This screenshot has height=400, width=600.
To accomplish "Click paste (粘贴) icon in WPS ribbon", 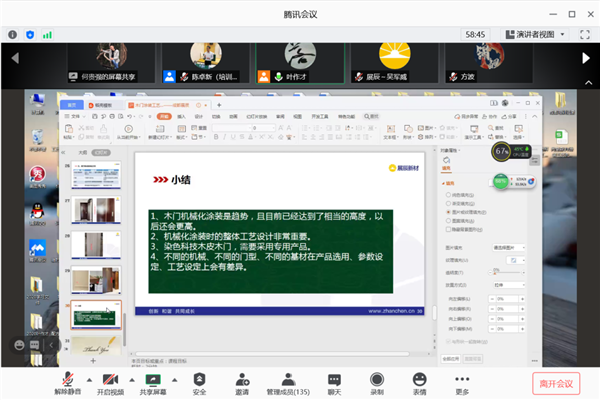I will coord(68,131).
